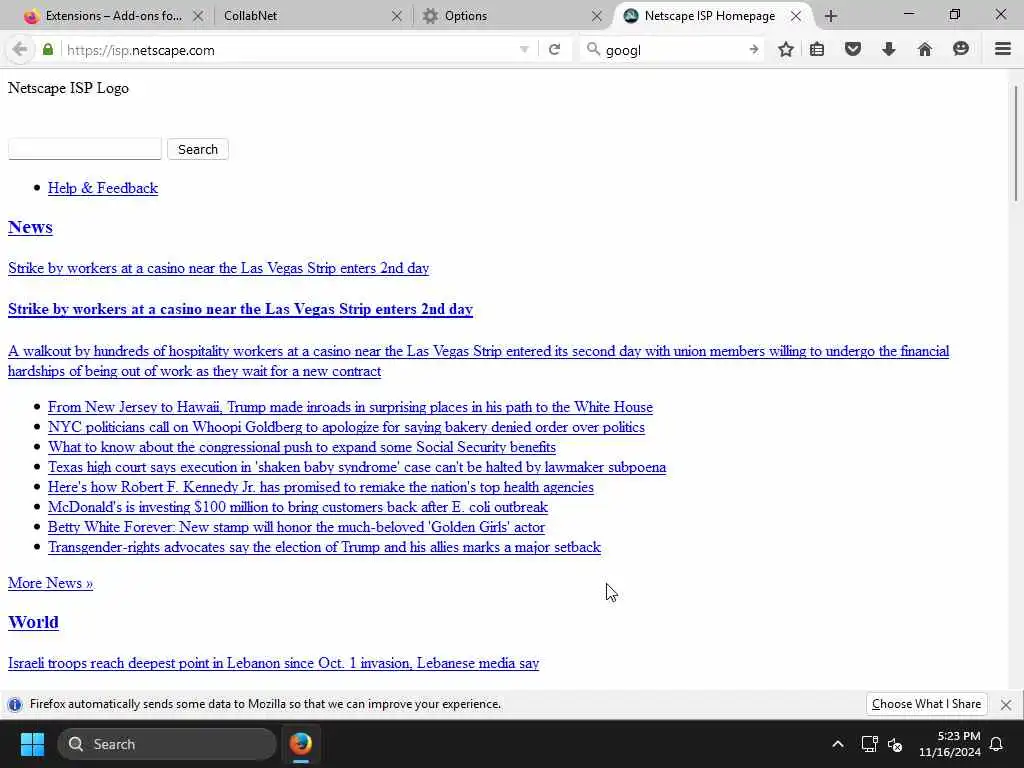
Task: Open the Texas high court execution story
Action: tap(357, 467)
